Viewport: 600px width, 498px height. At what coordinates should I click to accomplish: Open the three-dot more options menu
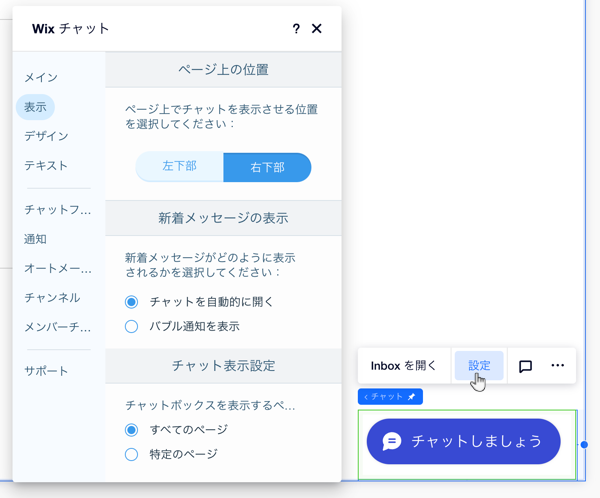pos(558,365)
